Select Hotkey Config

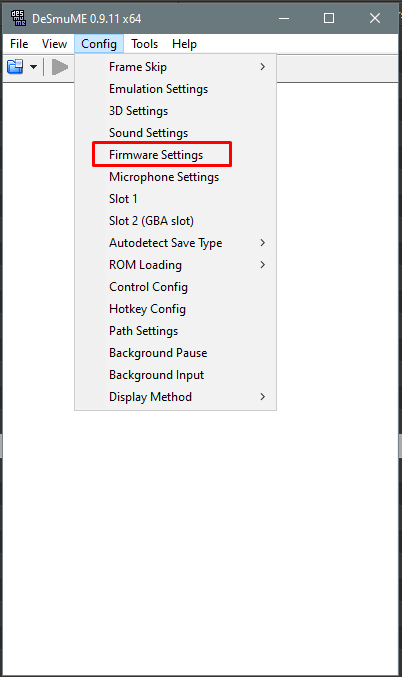tap(175, 309)
